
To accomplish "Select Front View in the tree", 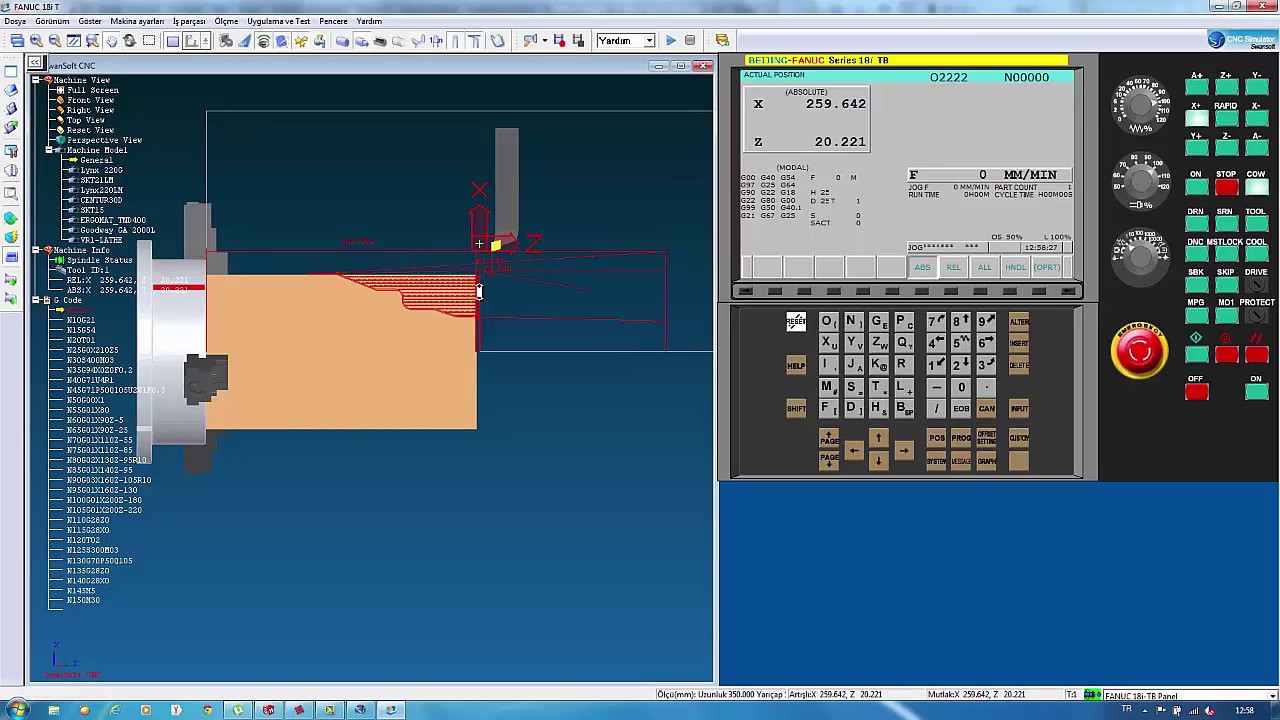I will pos(90,100).
